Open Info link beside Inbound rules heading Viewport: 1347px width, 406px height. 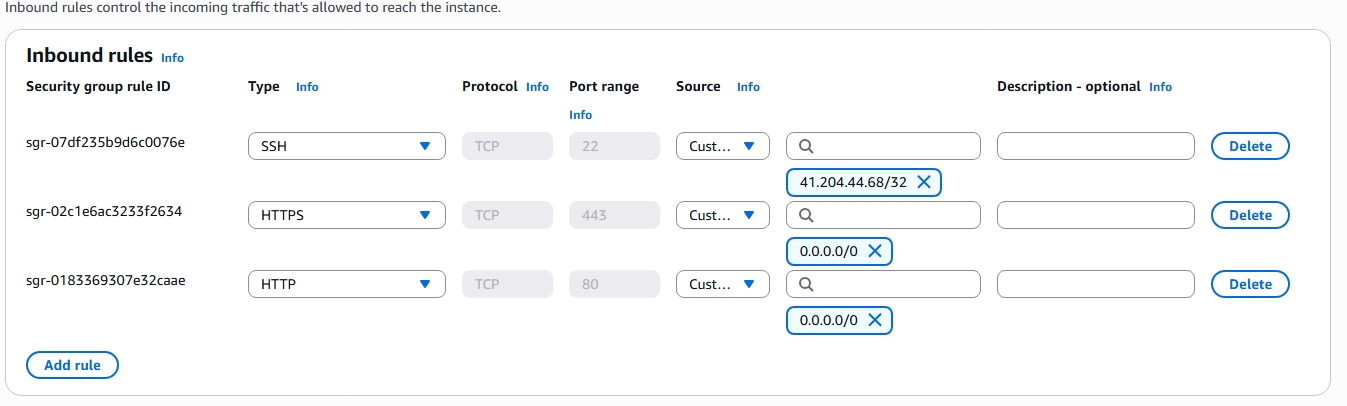tap(172, 58)
